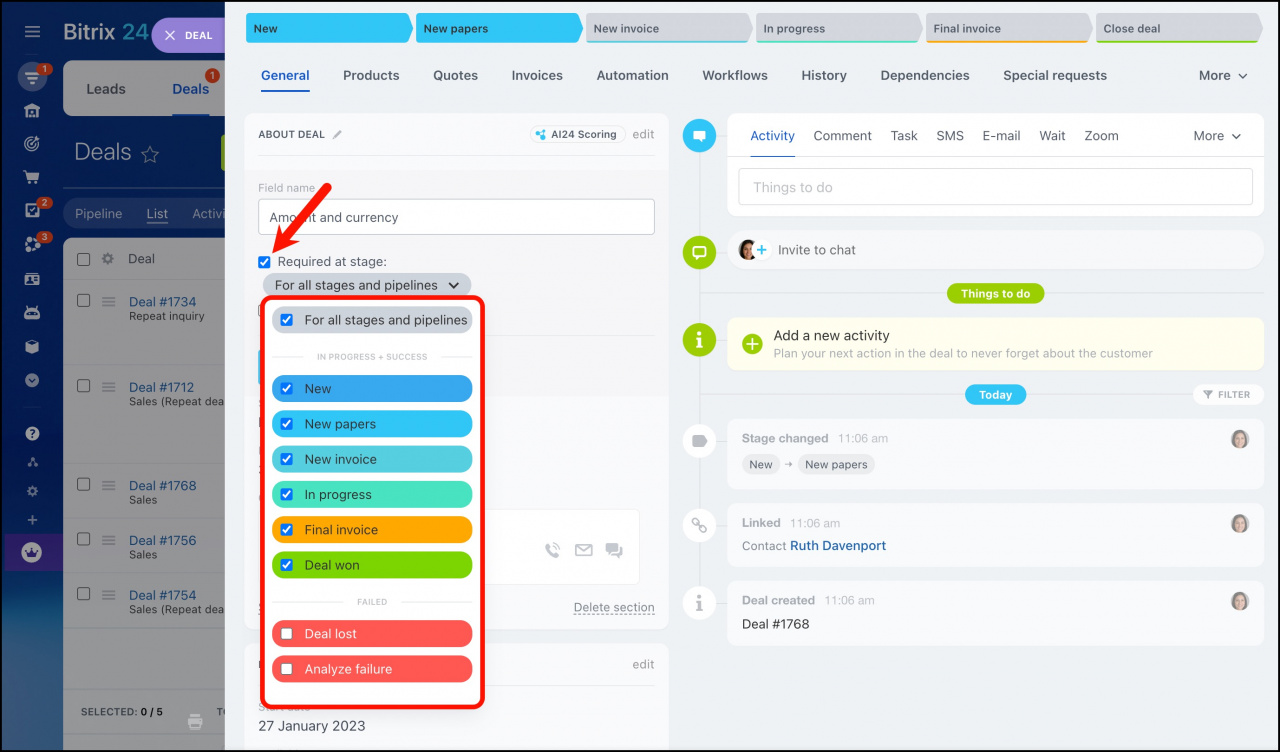
Task: Open row menu for Deal #1734
Action: (110, 301)
